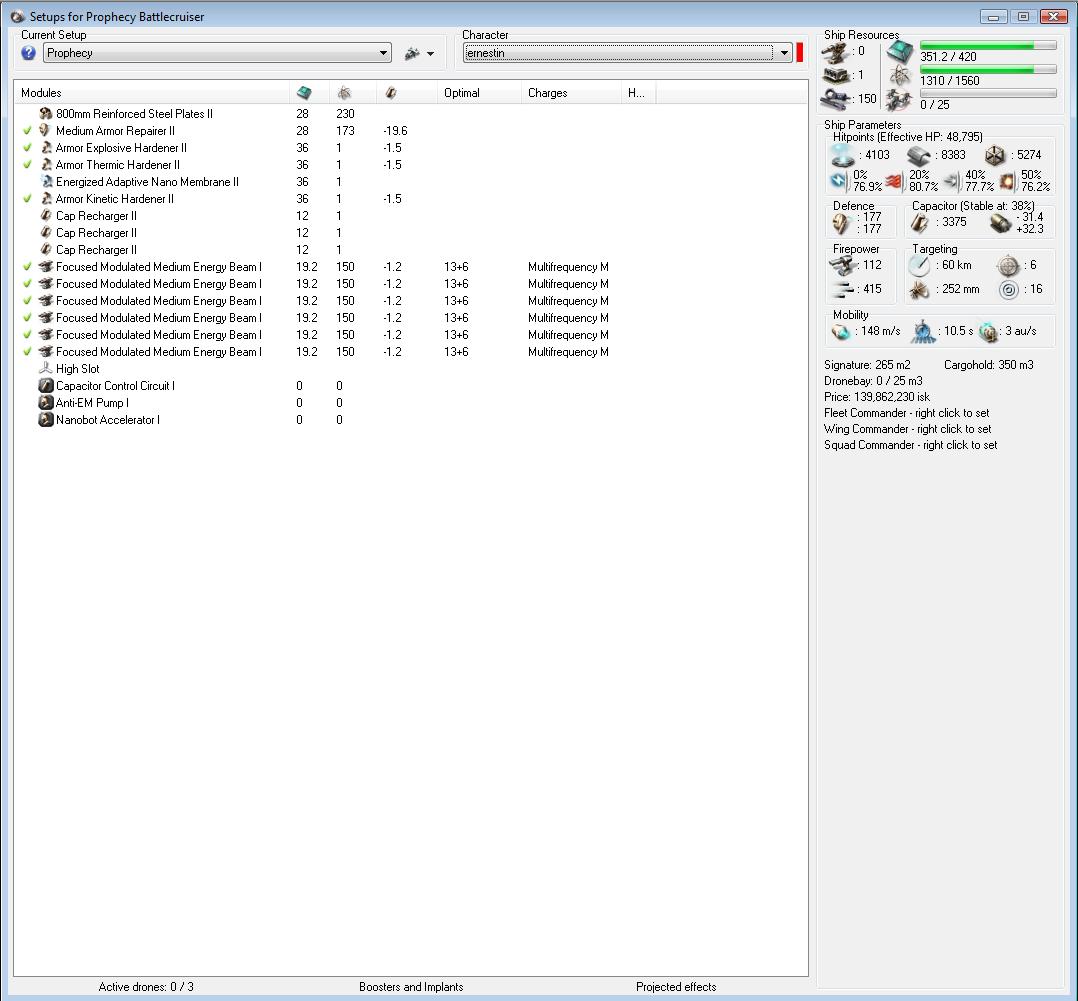Click the capacitor capacity icon showing 3375

click(x=919, y=223)
